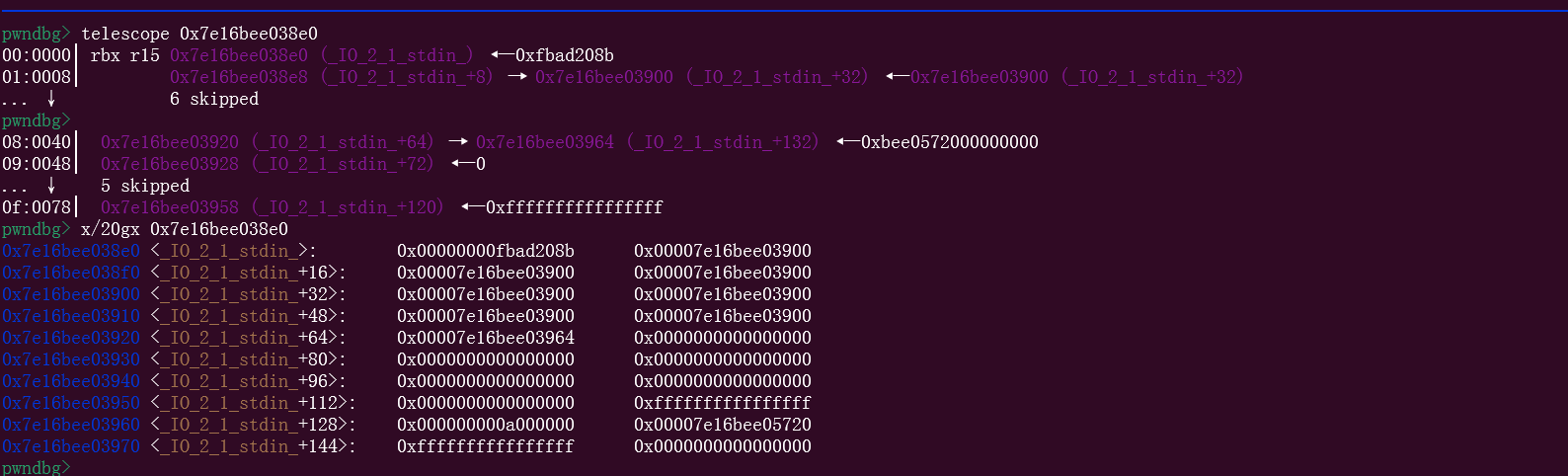Screen dimensions: 1568x476
Task: Click the empty pwndbg prompt at the bottom
Action: pyautogui.click(x=36, y=467)
